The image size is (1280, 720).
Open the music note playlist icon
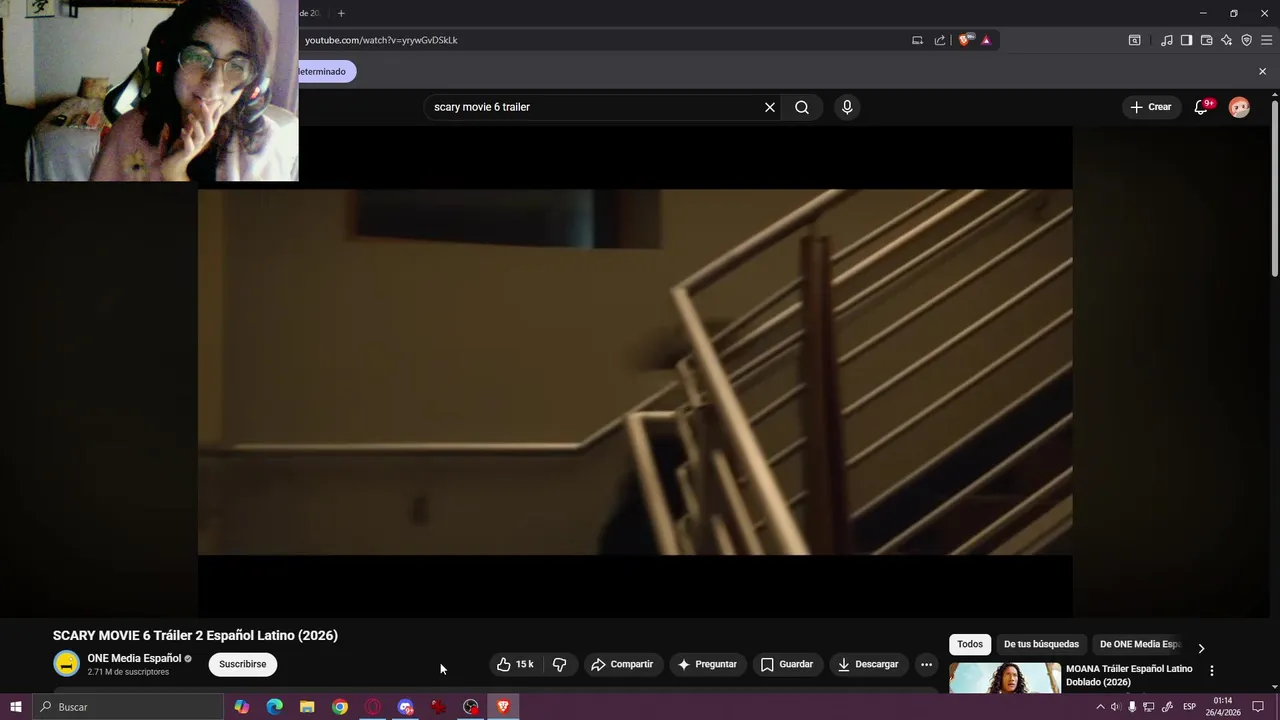(x=1167, y=40)
